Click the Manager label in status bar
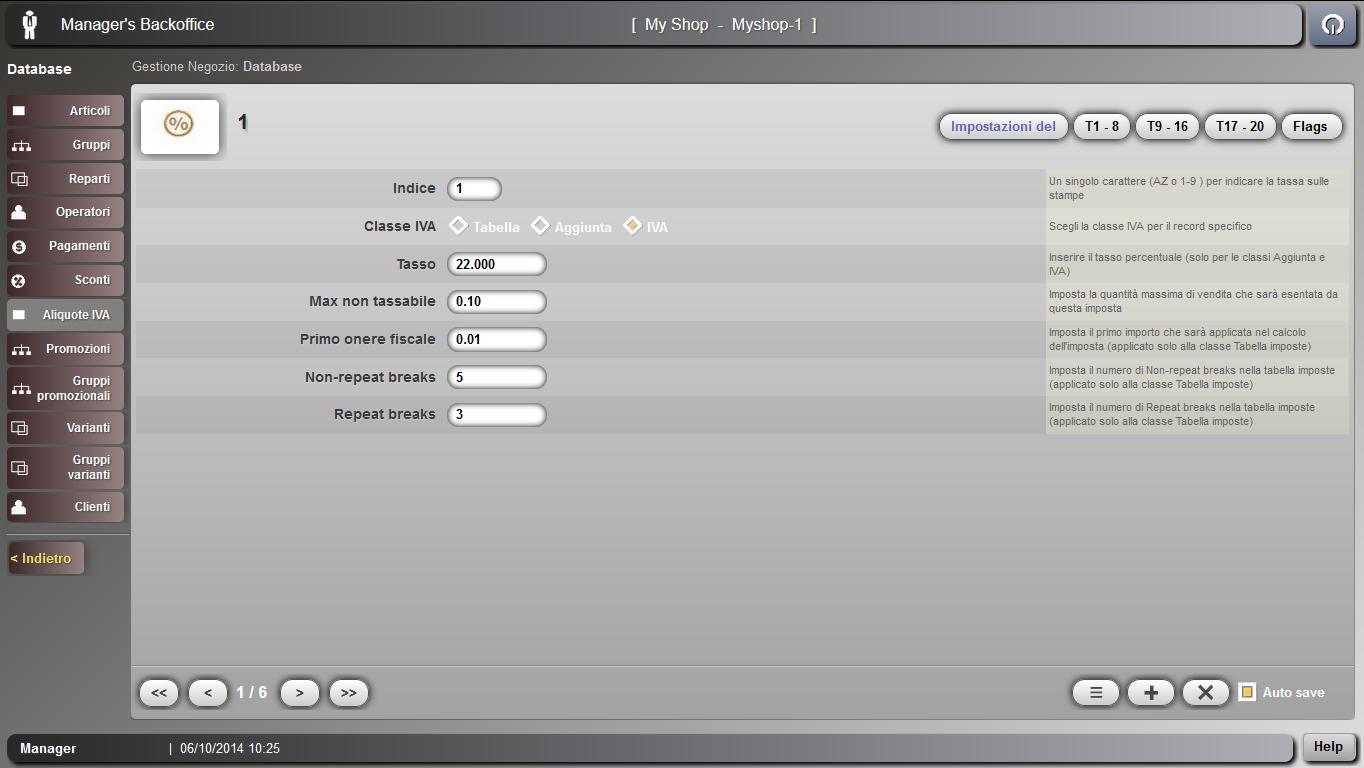 point(48,748)
